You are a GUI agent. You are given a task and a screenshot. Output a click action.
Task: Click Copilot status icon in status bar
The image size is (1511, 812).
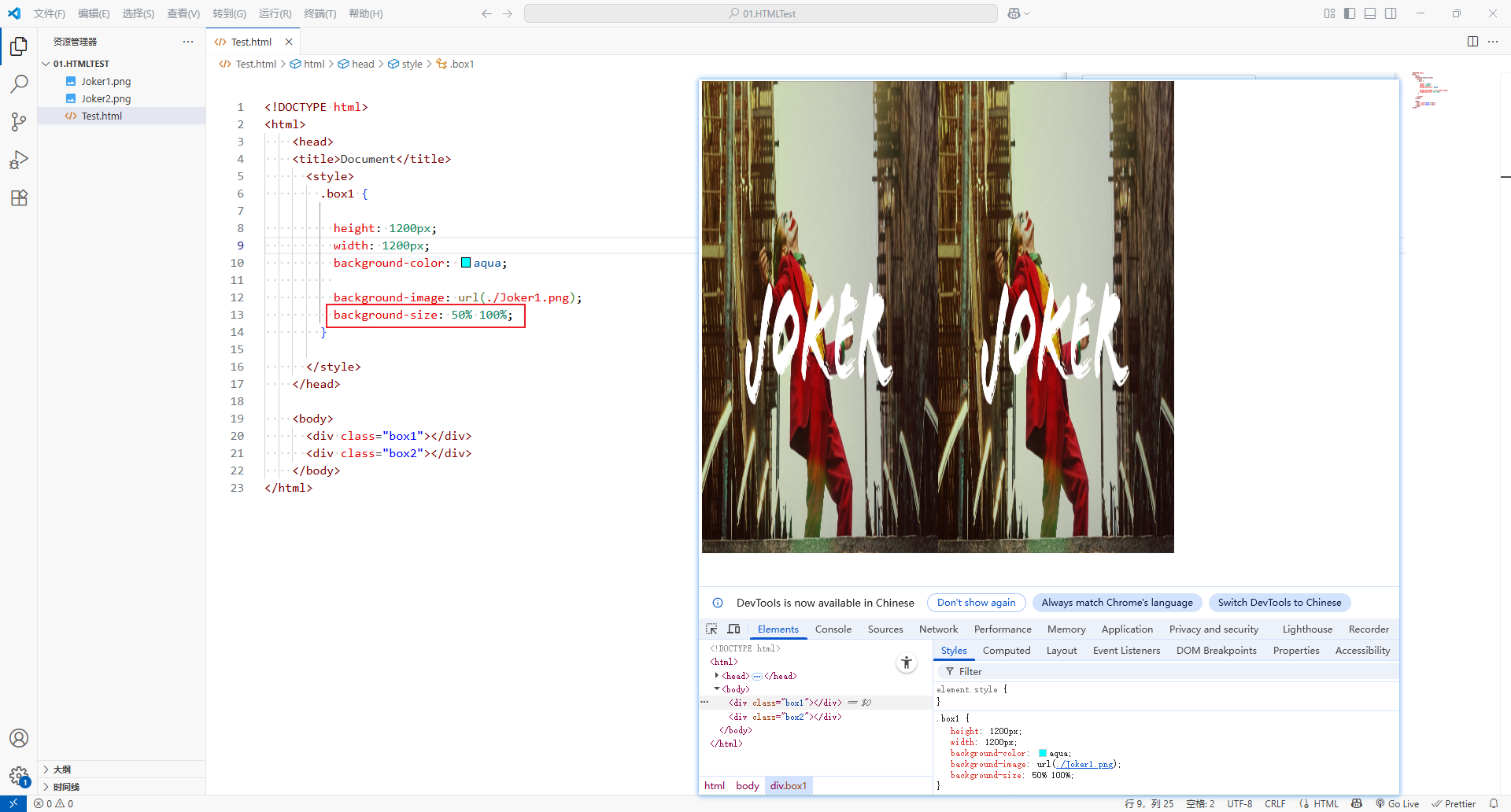(x=1357, y=803)
